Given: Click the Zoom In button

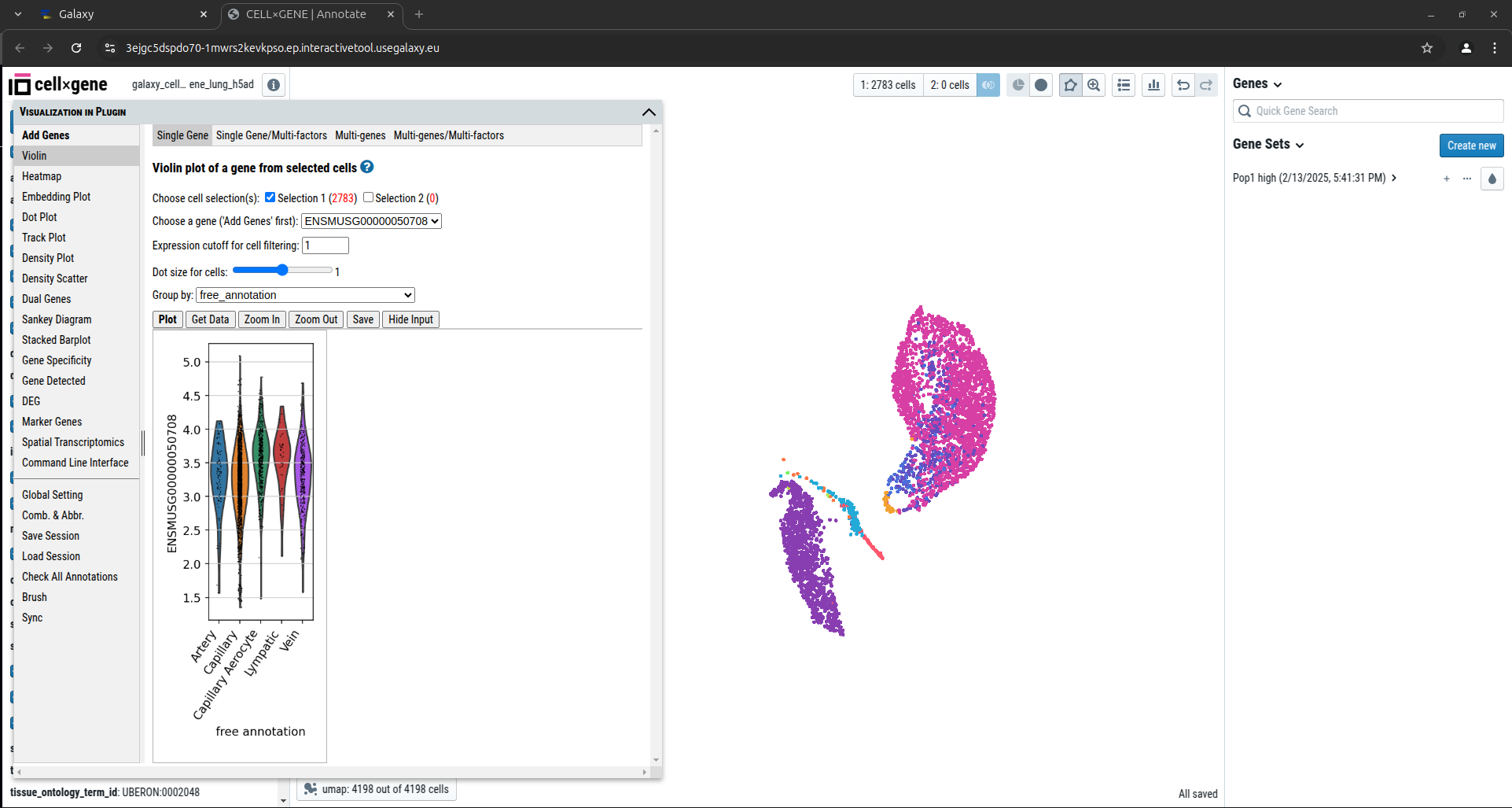Looking at the screenshot, I should [x=262, y=319].
